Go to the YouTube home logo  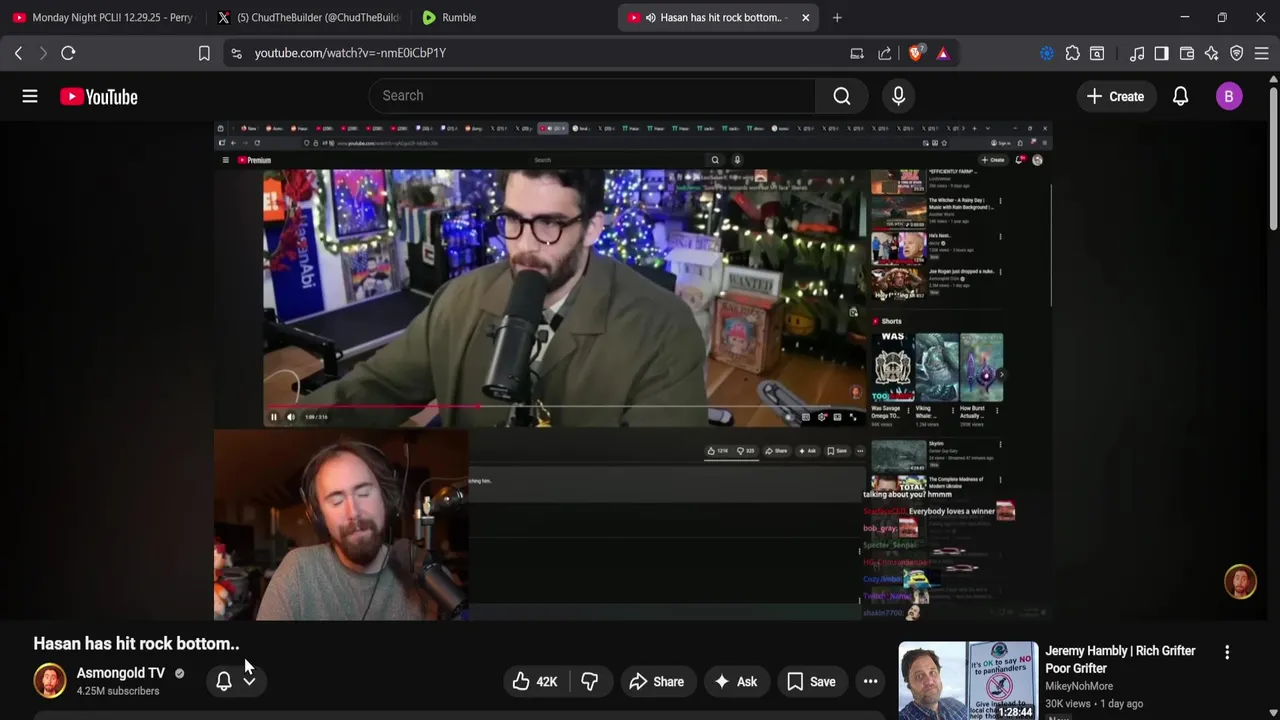pos(98,97)
